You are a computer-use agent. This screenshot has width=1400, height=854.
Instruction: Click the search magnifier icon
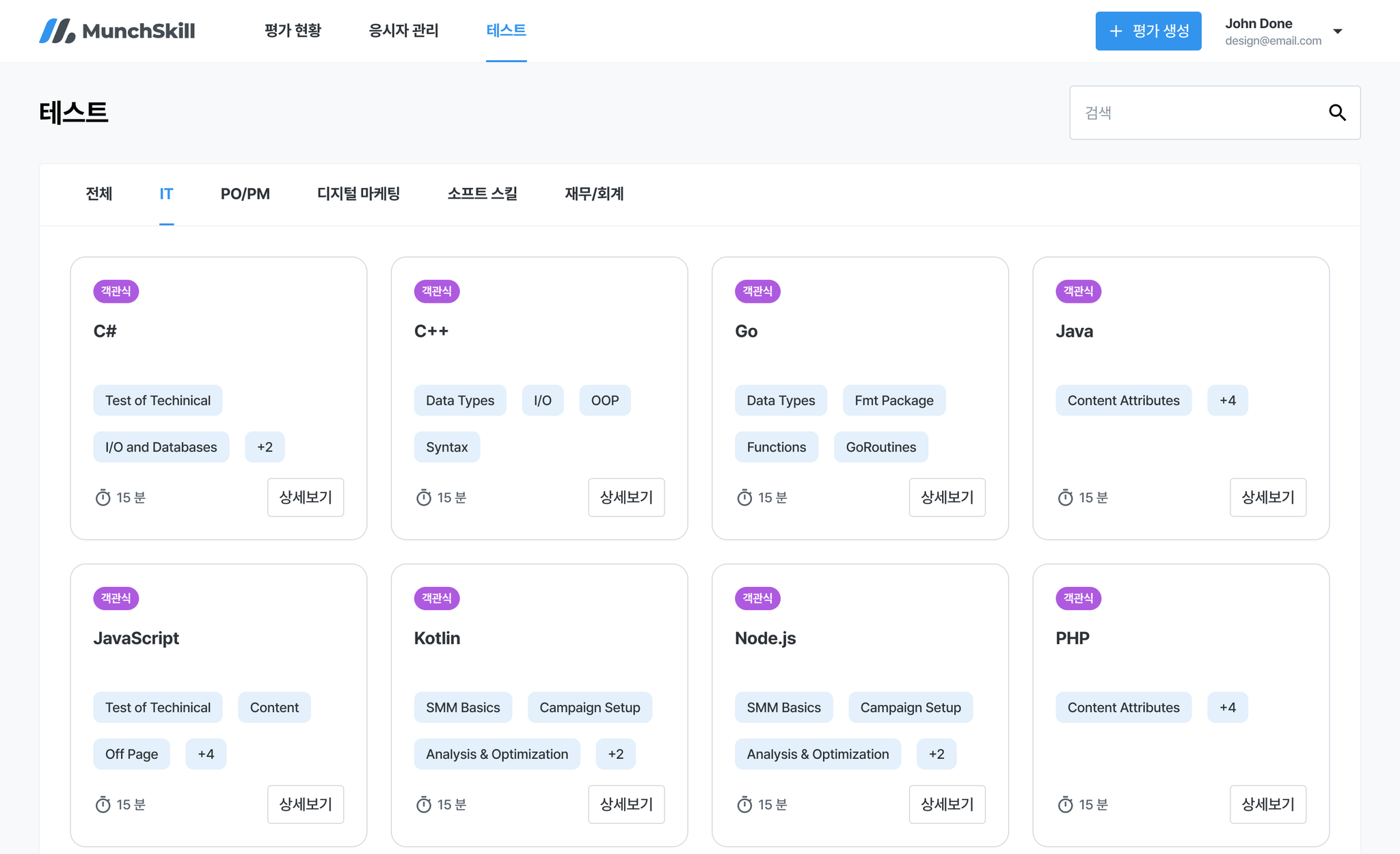1337,113
